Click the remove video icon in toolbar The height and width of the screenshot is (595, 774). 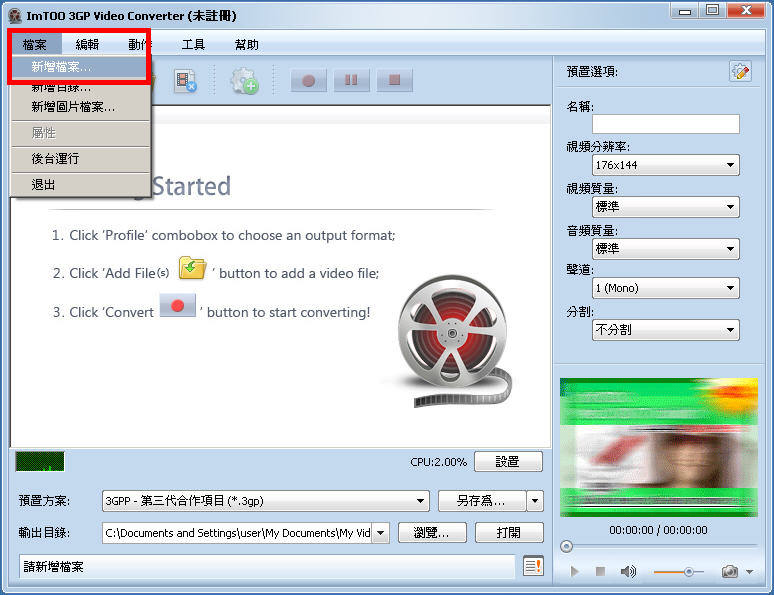pos(185,82)
